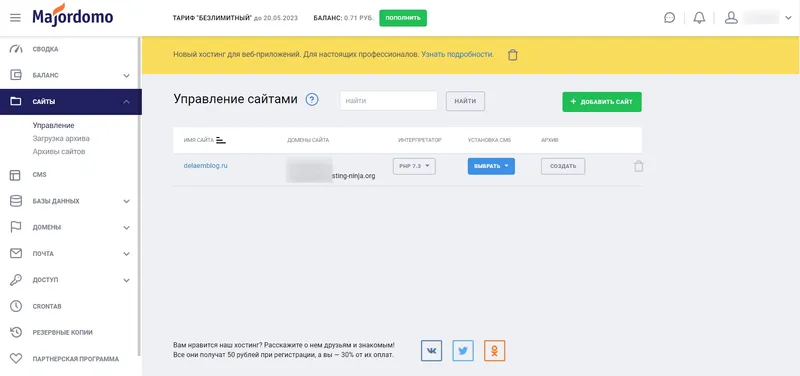Image resolution: width=800 pixels, height=376 pixels.
Task: Click the Баланс 0.71 руб. text
Action: tap(344, 18)
